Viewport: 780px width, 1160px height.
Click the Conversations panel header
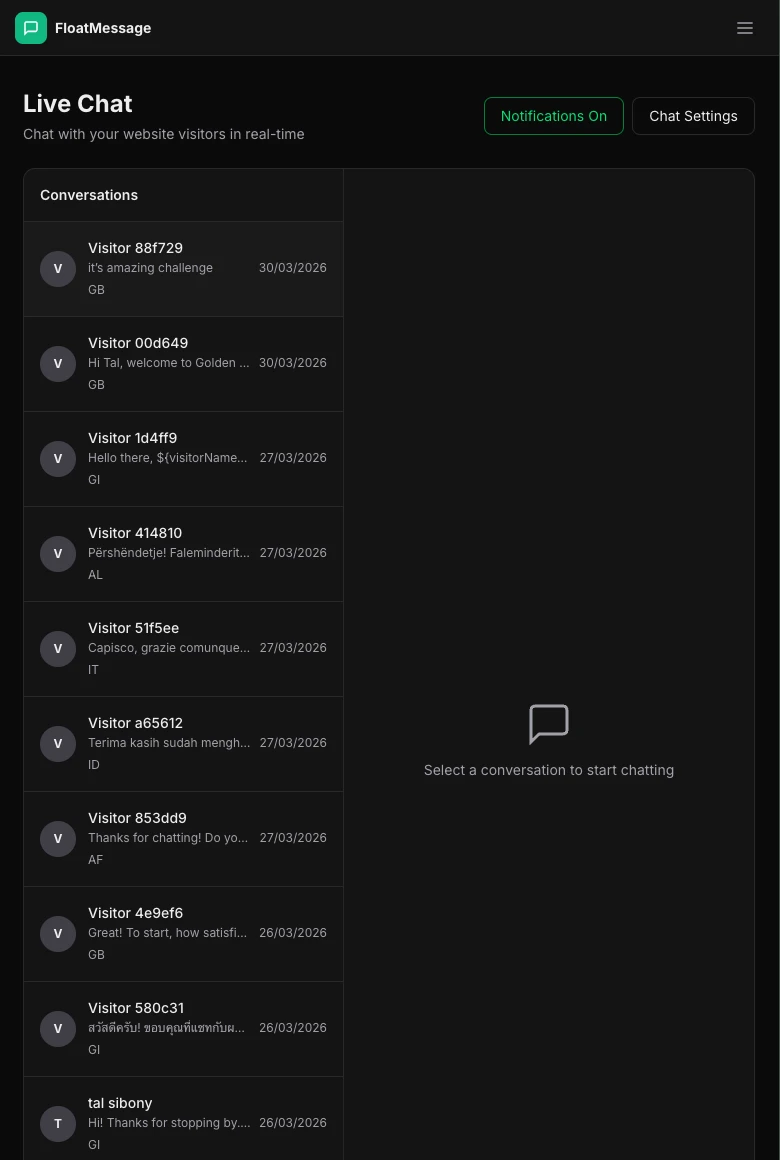(88, 195)
